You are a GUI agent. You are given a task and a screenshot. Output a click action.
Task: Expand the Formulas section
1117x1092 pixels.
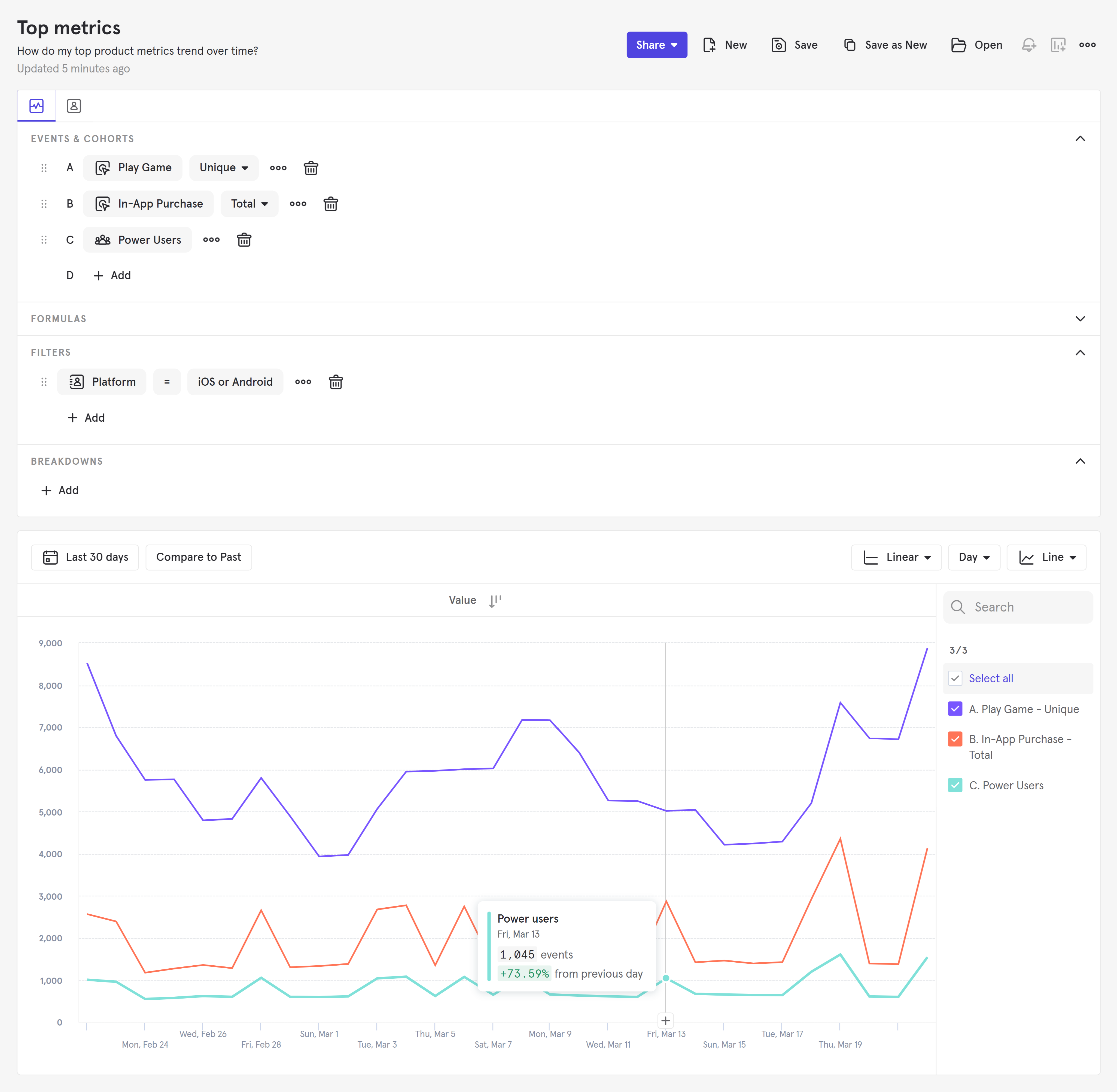[1080, 318]
